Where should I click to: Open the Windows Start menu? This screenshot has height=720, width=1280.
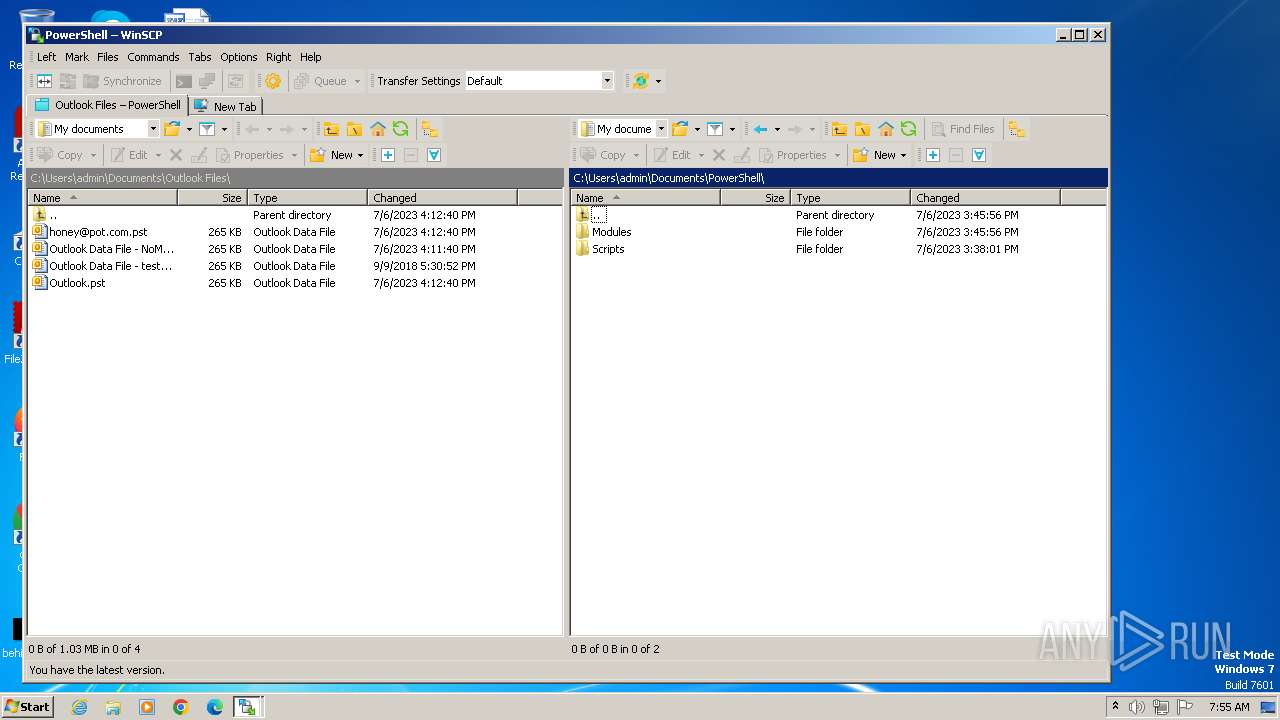click(x=27, y=707)
